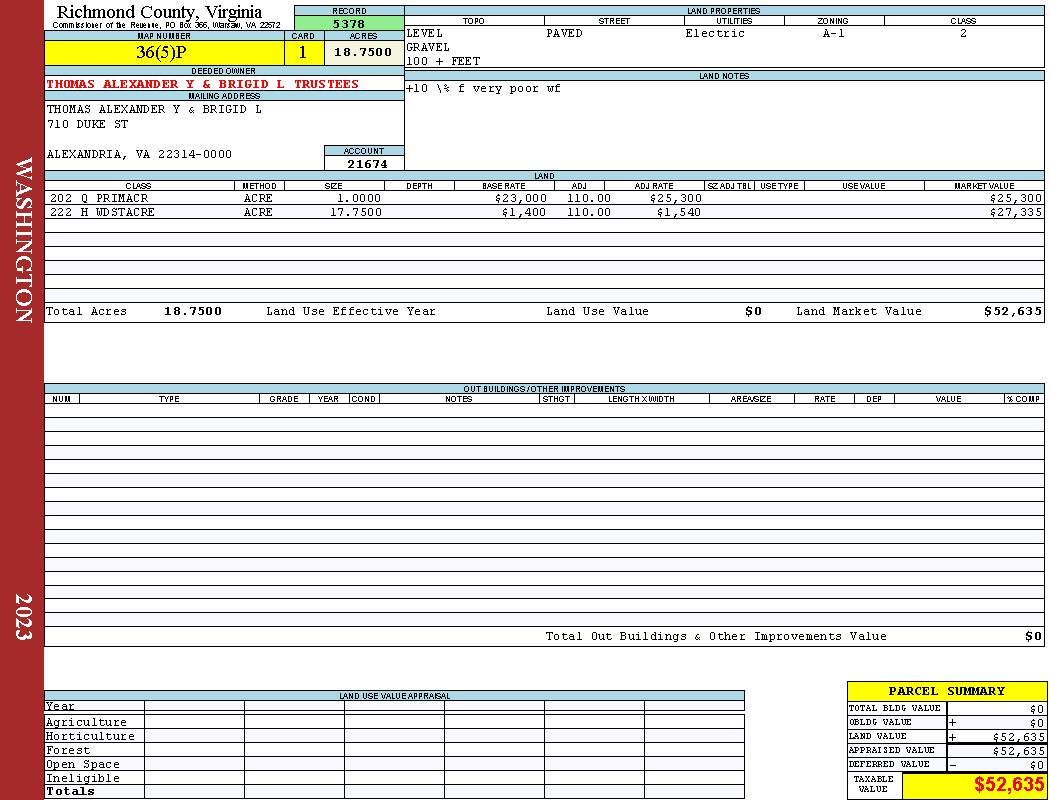The height and width of the screenshot is (800, 1050).
Task: Click ALEXANDRIA, VA 22314-0000 address line
Action: coord(139,155)
